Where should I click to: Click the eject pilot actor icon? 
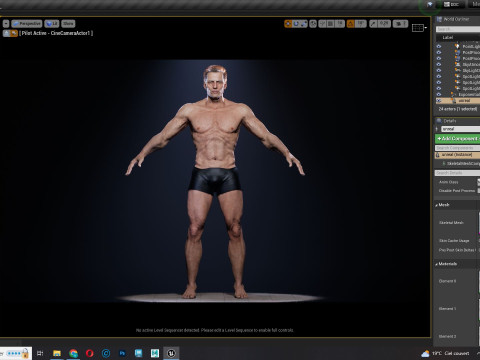point(6,33)
